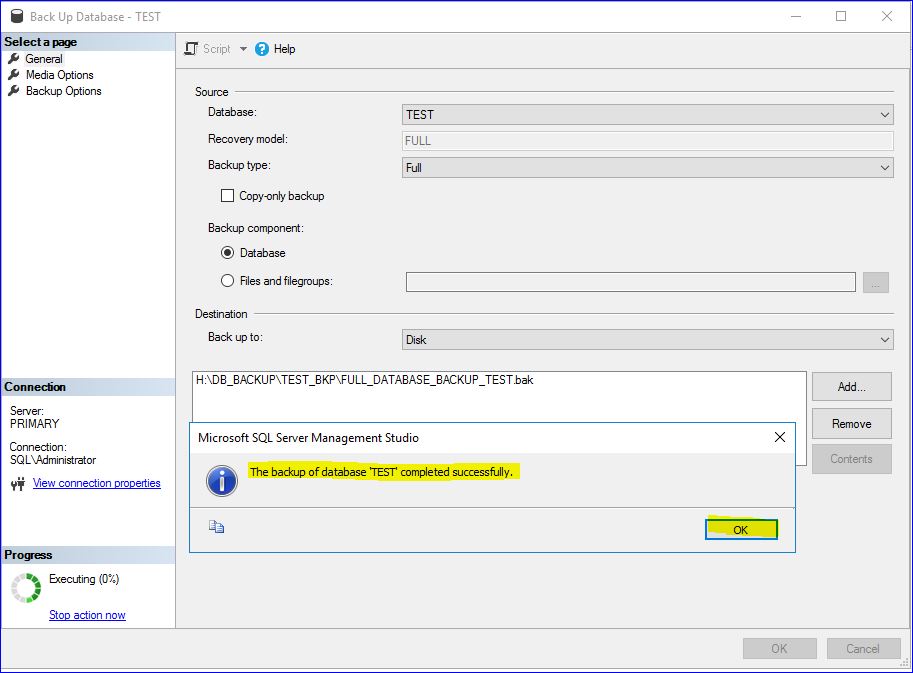Open the Database dropdown showing TEST
Viewport: 913px width, 673px height.
click(647, 115)
